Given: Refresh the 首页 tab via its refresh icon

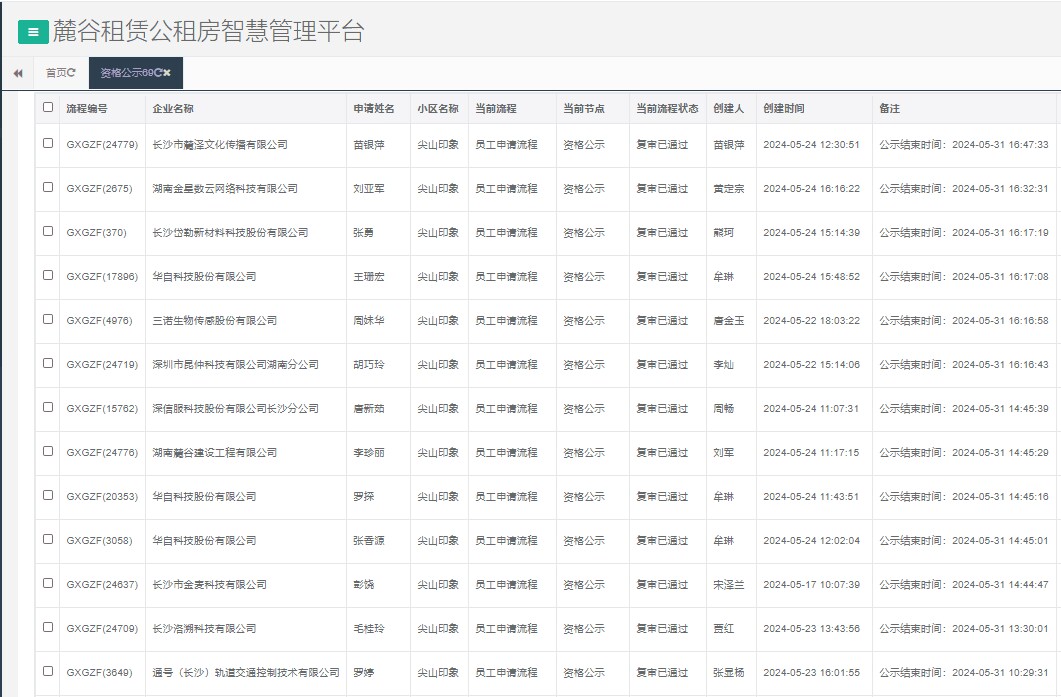Looking at the screenshot, I should pyautogui.click(x=72, y=72).
